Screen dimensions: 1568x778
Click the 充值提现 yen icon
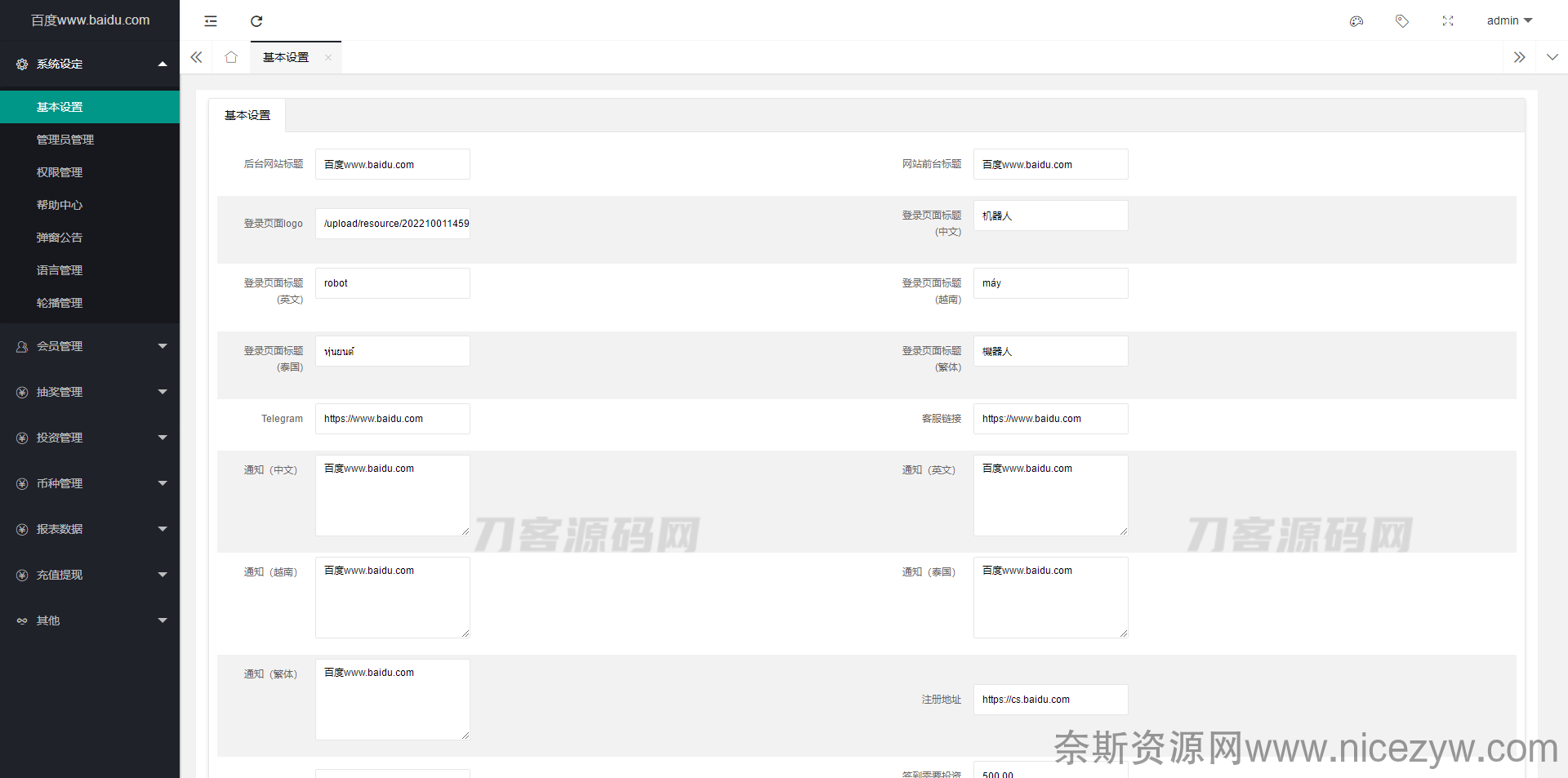(x=22, y=575)
